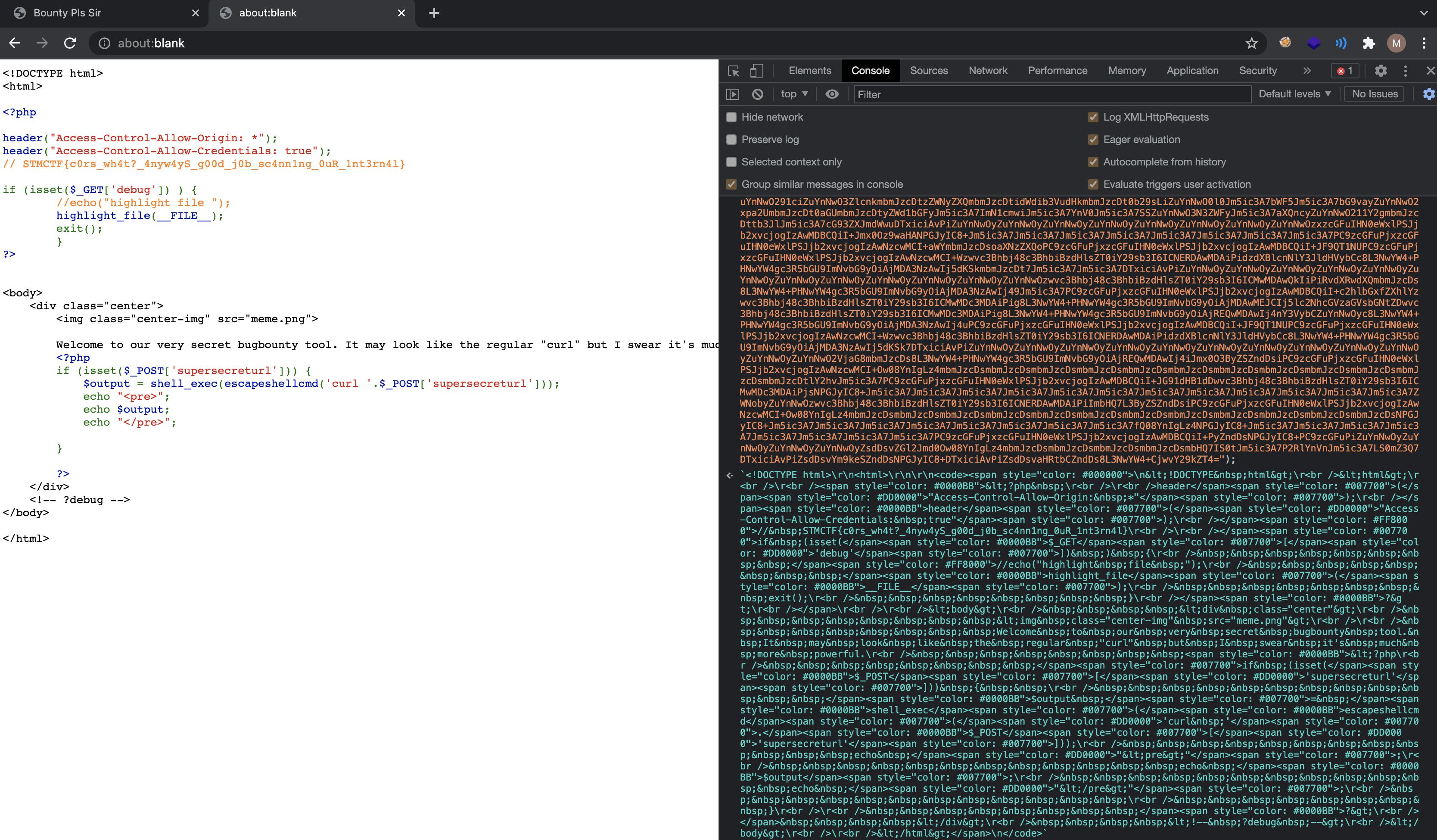Activate the DevTools inspect element picker
The width and height of the screenshot is (1437, 840).
point(733,71)
